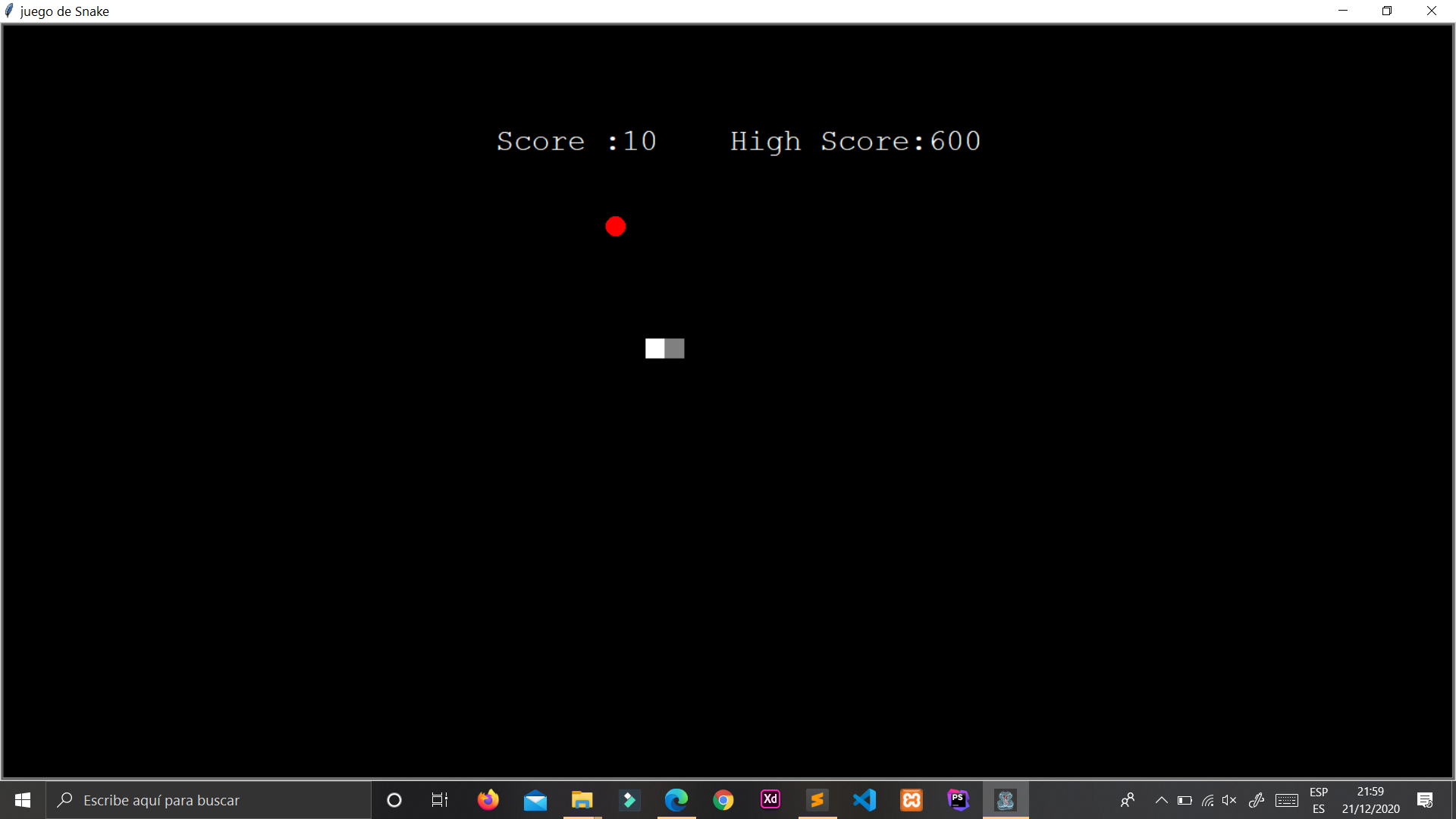Click the red food dot
The height and width of the screenshot is (819, 1456).
(x=616, y=226)
